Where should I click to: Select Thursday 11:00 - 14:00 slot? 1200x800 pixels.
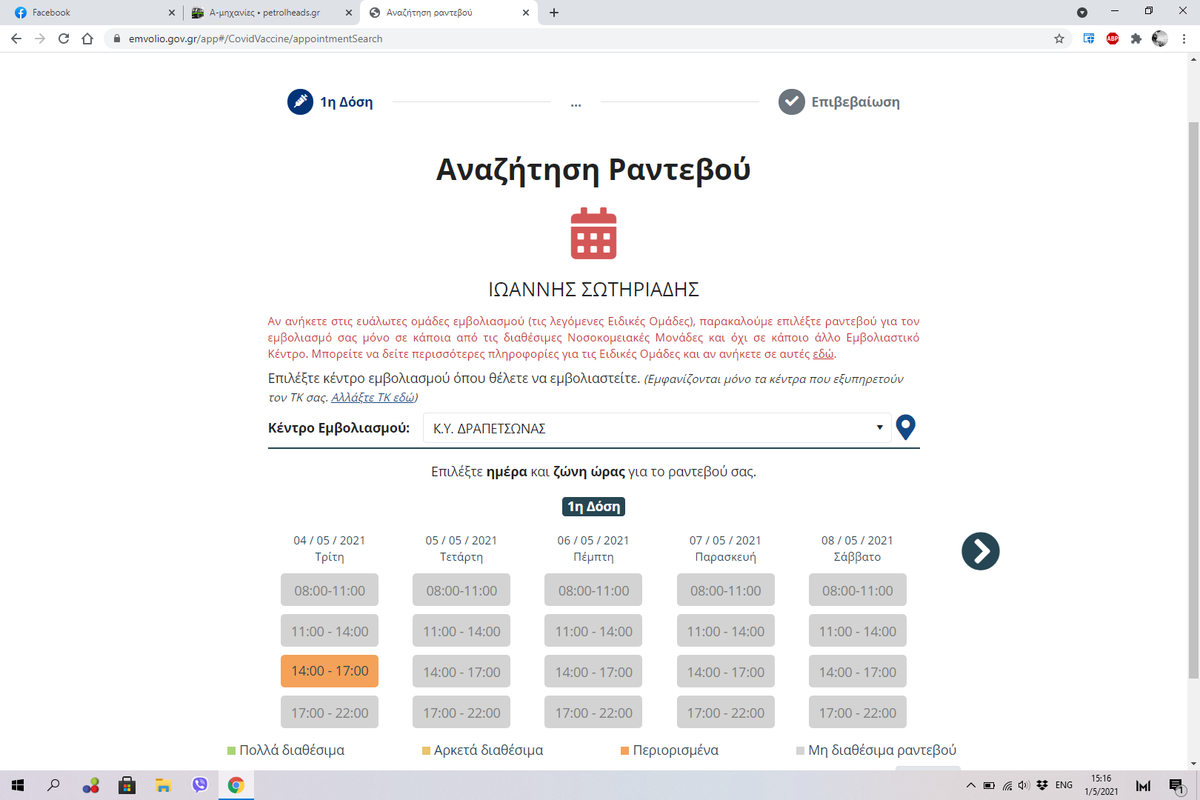point(594,631)
